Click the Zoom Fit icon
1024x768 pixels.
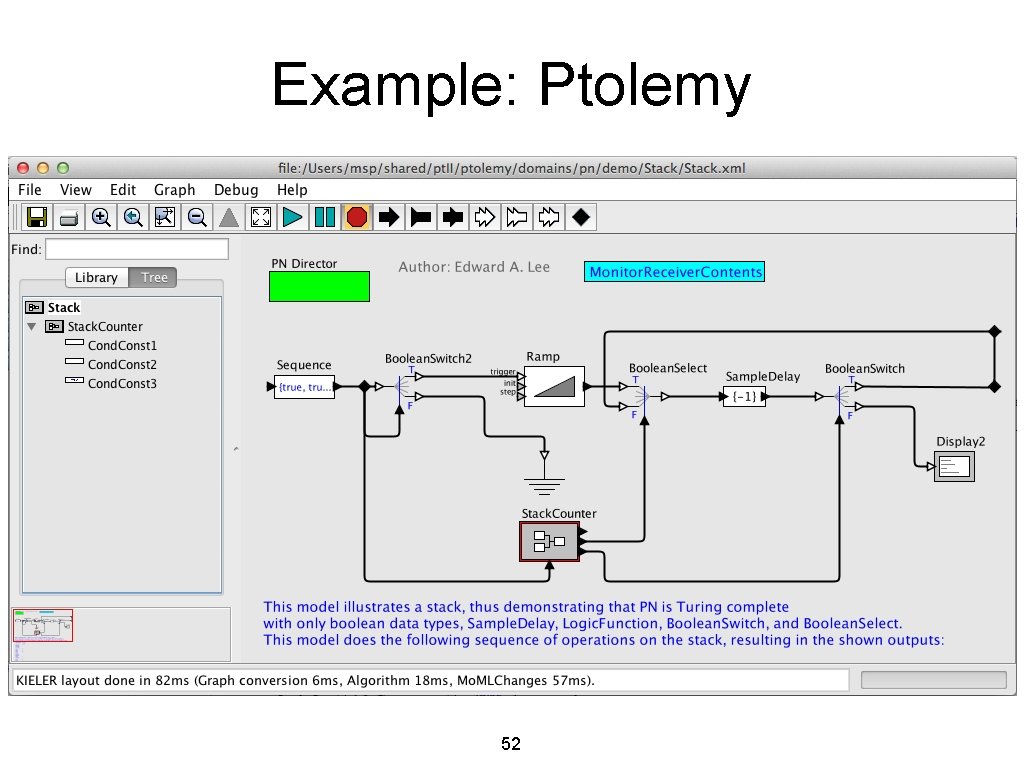click(165, 217)
